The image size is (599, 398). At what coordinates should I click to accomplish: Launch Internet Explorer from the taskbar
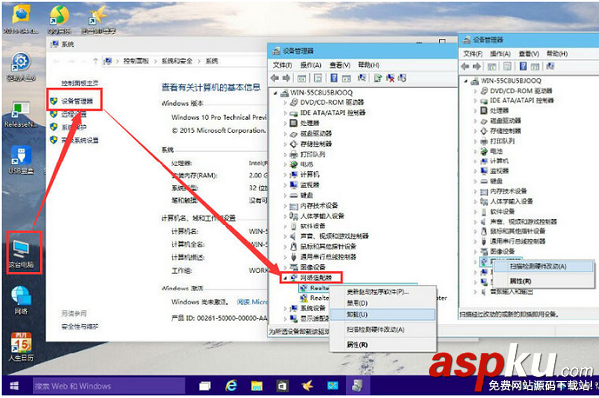(231, 386)
